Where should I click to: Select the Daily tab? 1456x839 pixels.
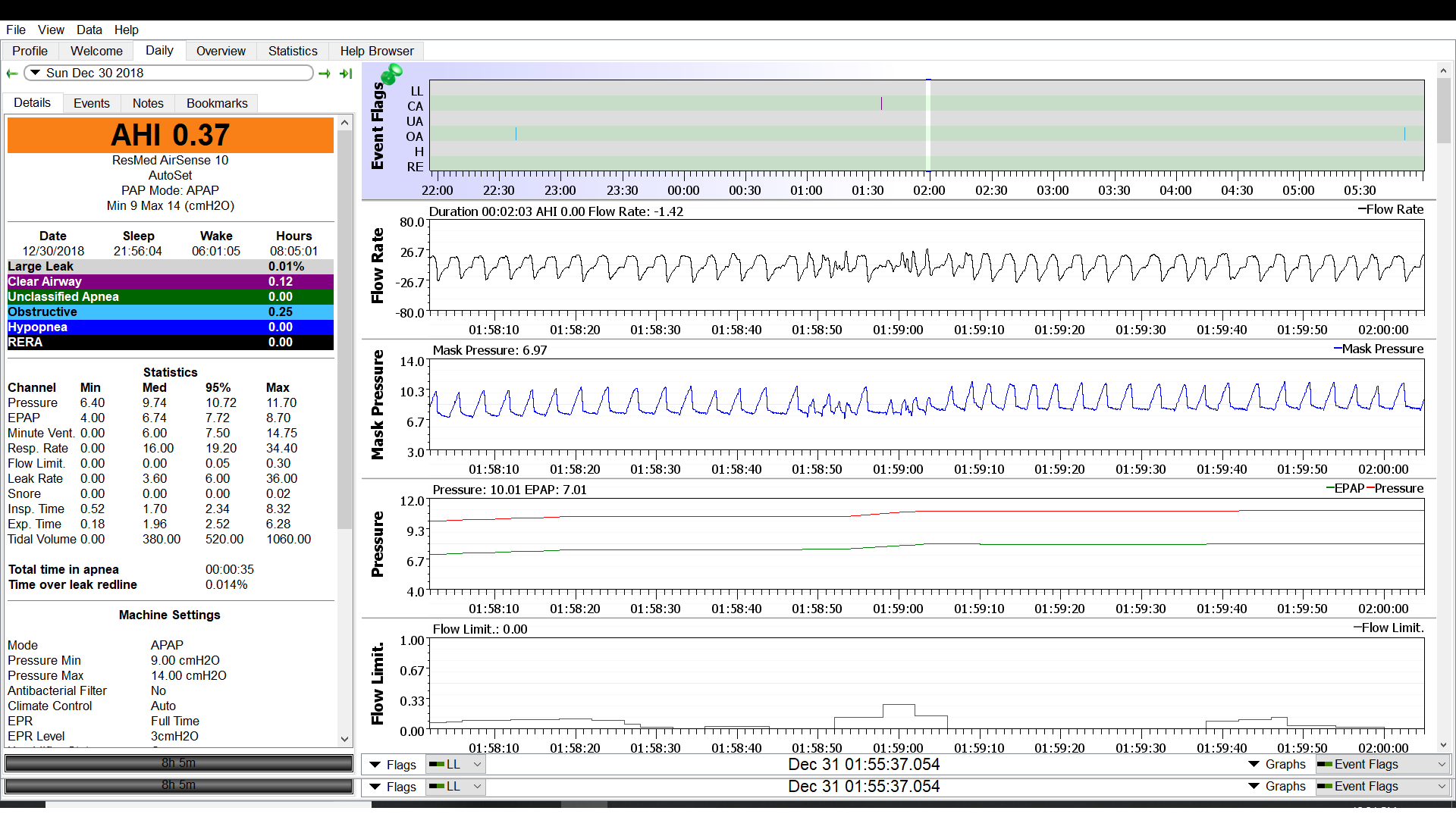pos(159,50)
